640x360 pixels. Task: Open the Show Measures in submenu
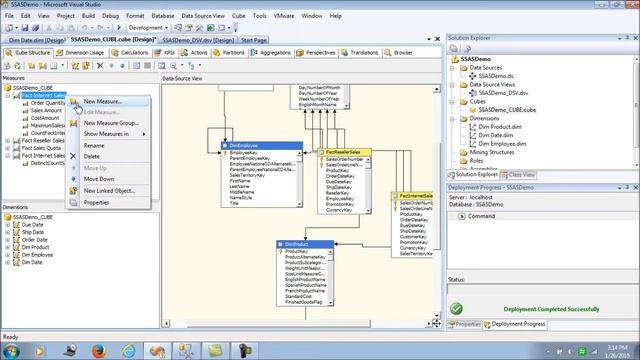[x=108, y=134]
